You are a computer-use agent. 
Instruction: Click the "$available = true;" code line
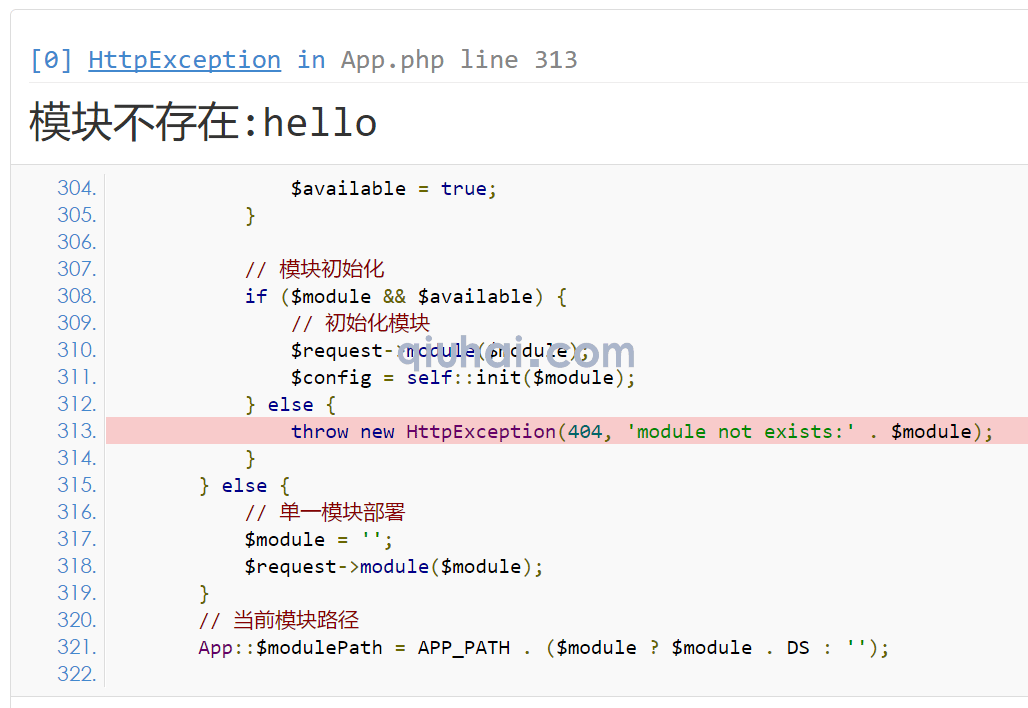click(393, 189)
